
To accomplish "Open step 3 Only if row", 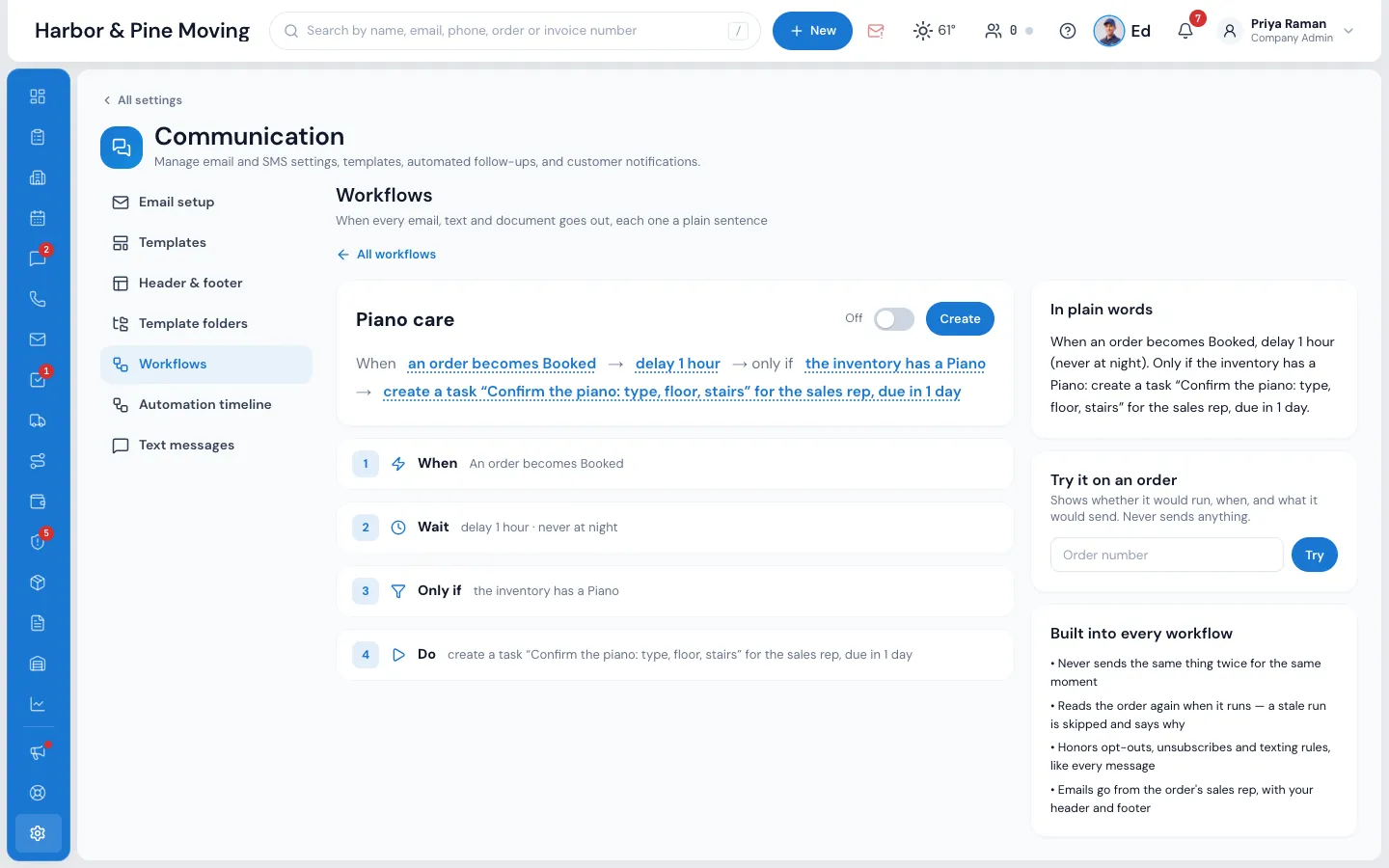I will (674, 591).
